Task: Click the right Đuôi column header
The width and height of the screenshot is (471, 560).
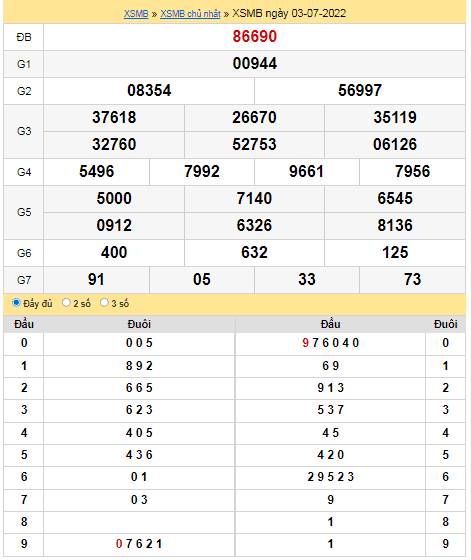Action: 445,324
